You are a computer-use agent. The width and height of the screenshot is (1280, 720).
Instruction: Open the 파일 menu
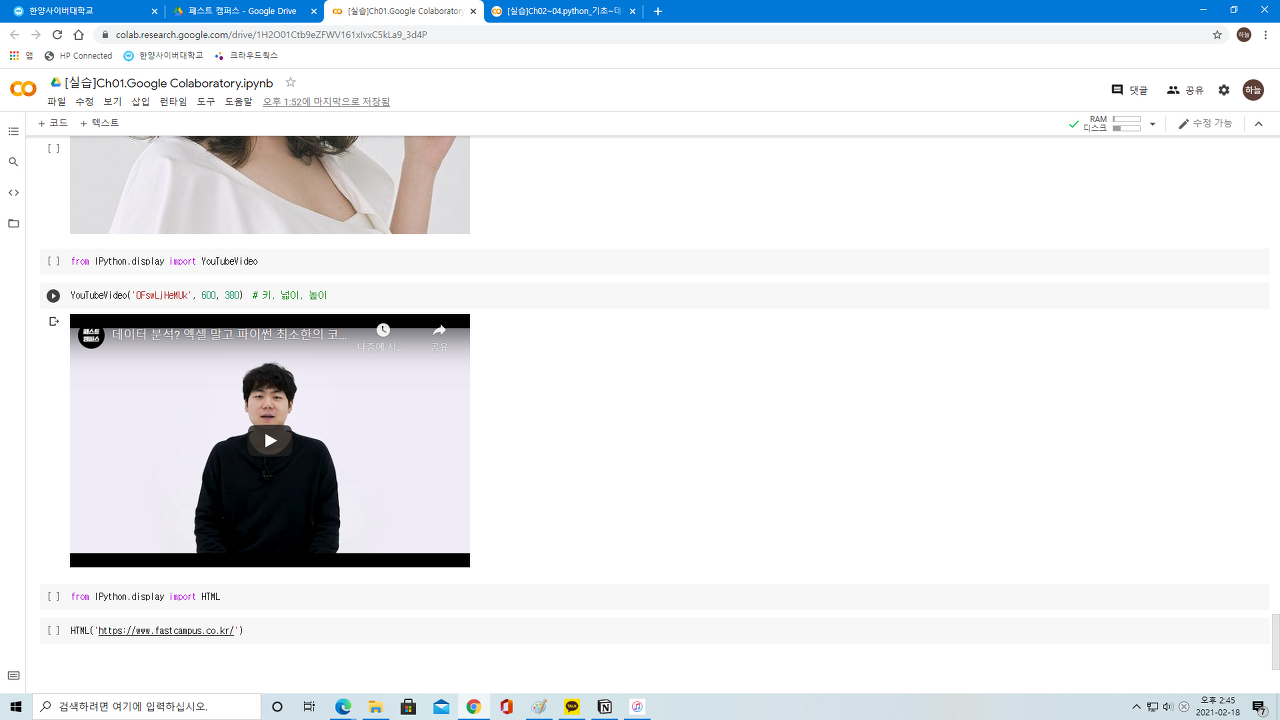click(x=56, y=102)
